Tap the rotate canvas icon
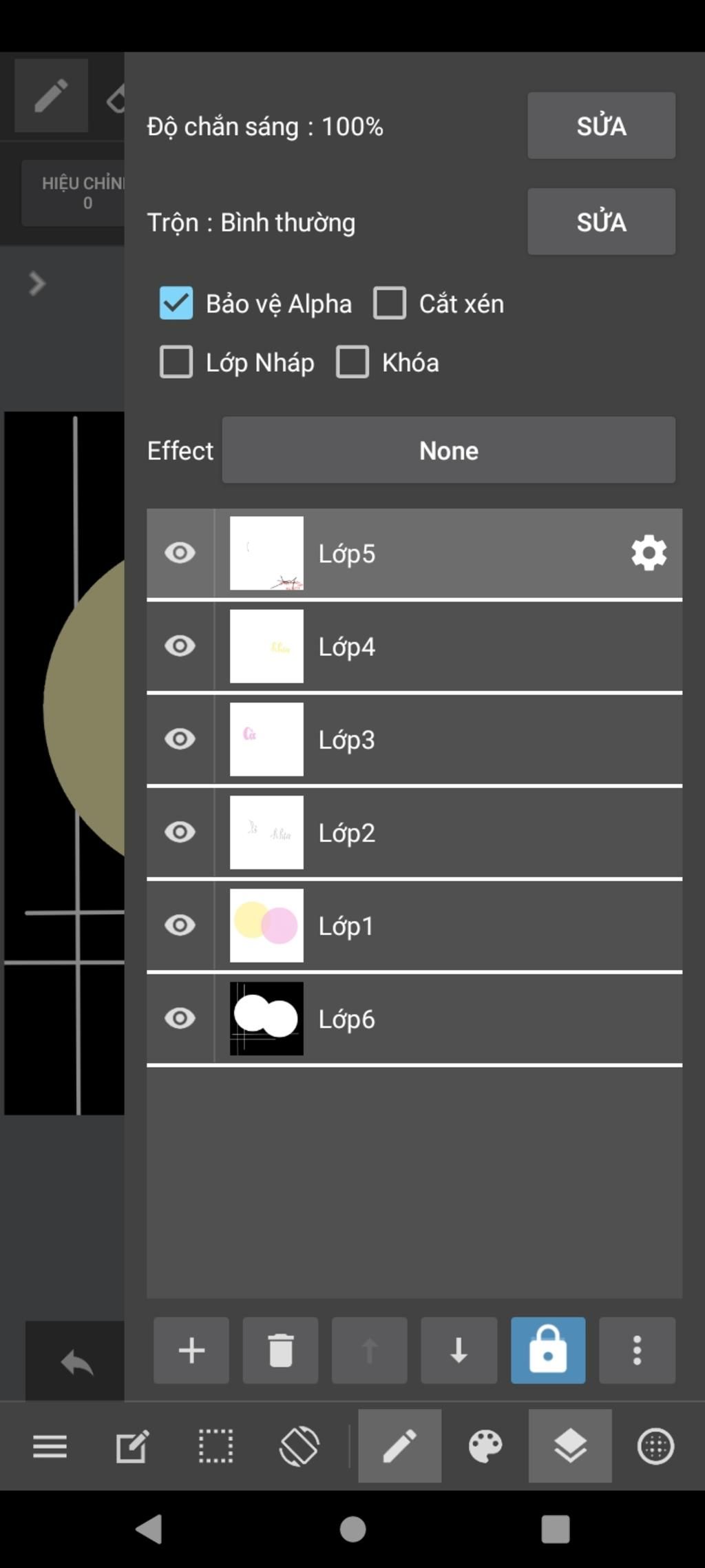705x1568 pixels. pyautogui.click(x=299, y=1445)
